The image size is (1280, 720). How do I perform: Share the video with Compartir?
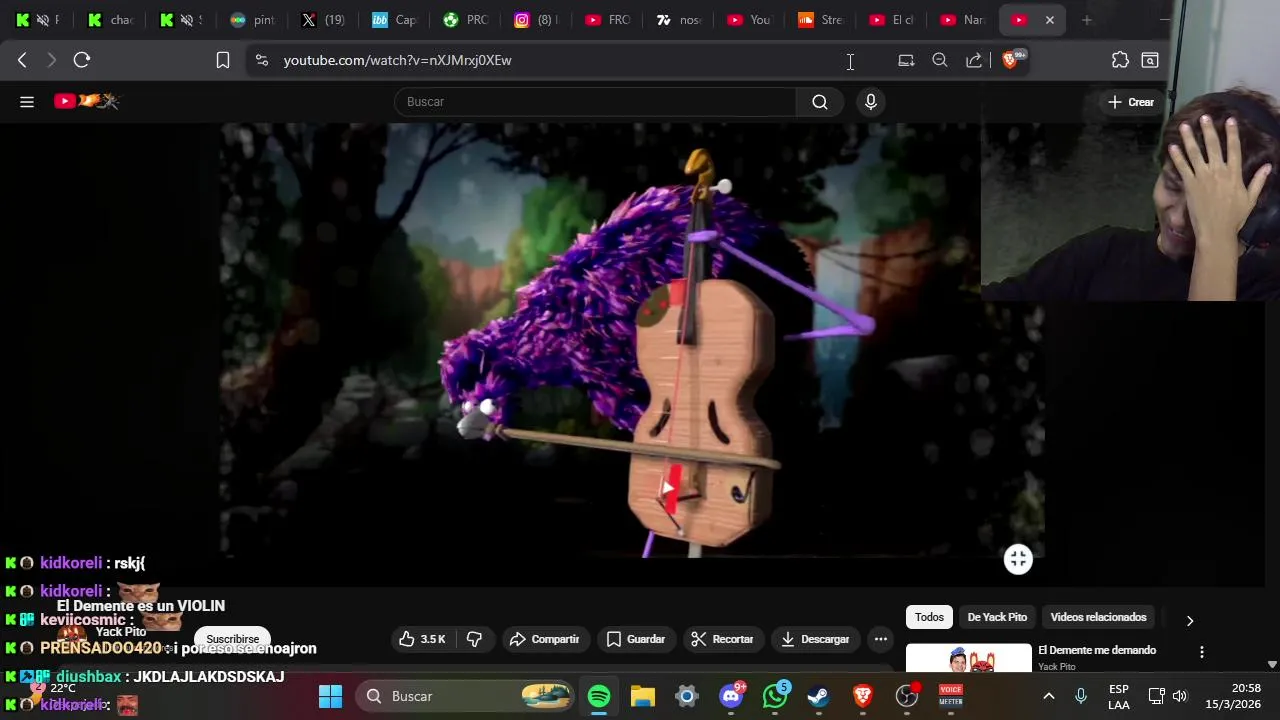(544, 639)
